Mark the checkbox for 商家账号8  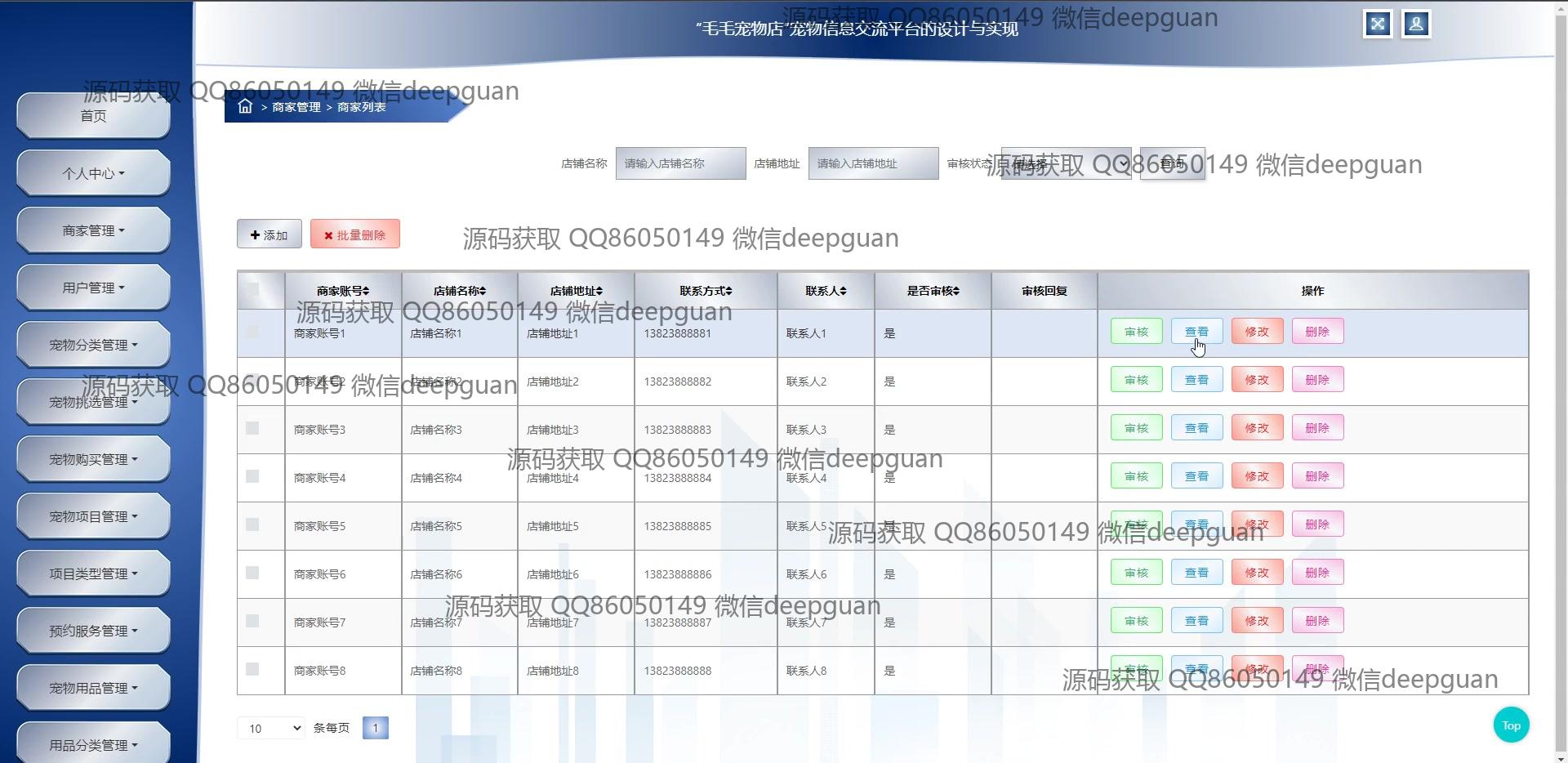coord(252,669)
